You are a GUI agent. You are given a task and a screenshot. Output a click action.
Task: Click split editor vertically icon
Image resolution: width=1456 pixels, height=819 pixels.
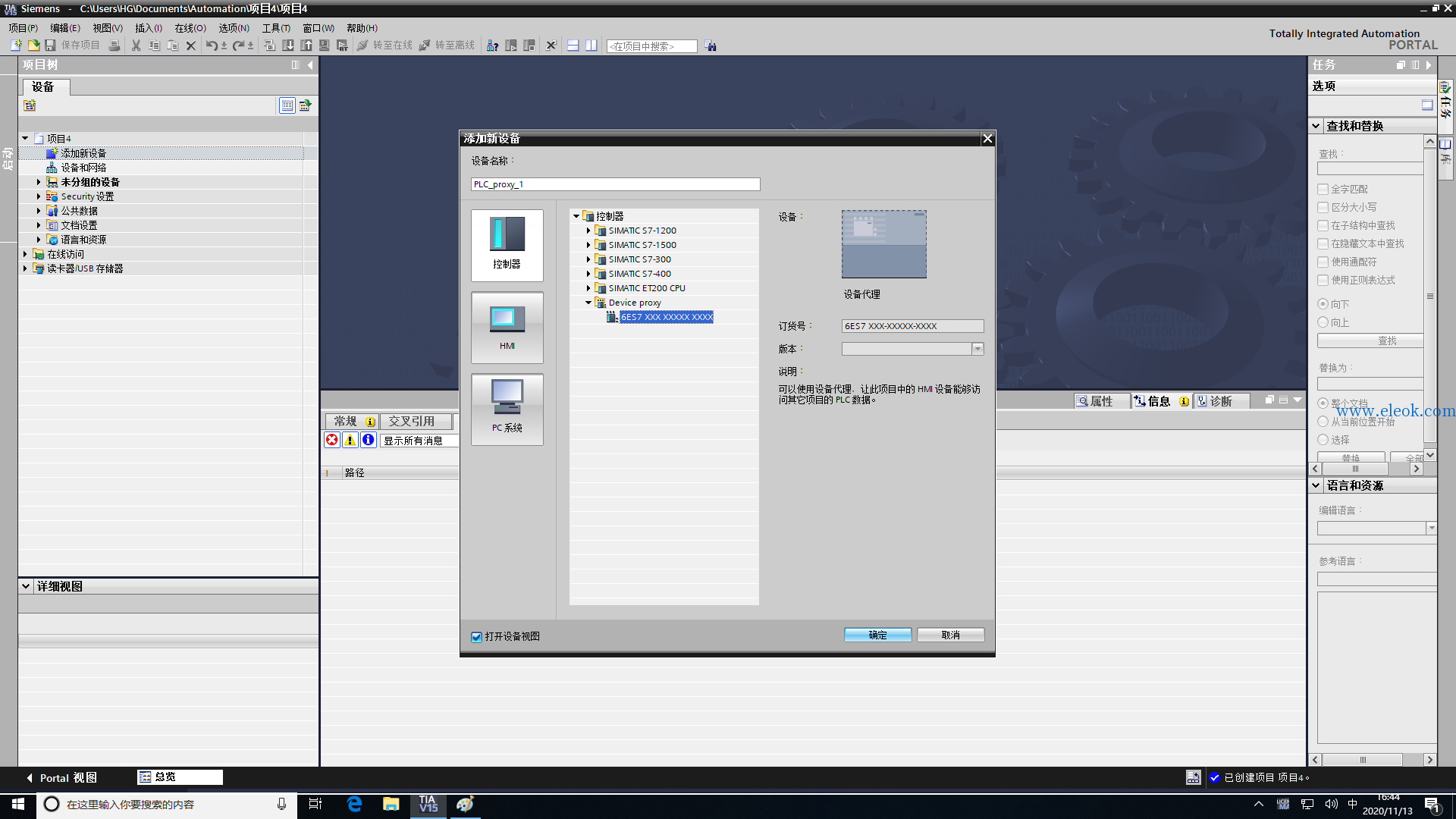591,45
